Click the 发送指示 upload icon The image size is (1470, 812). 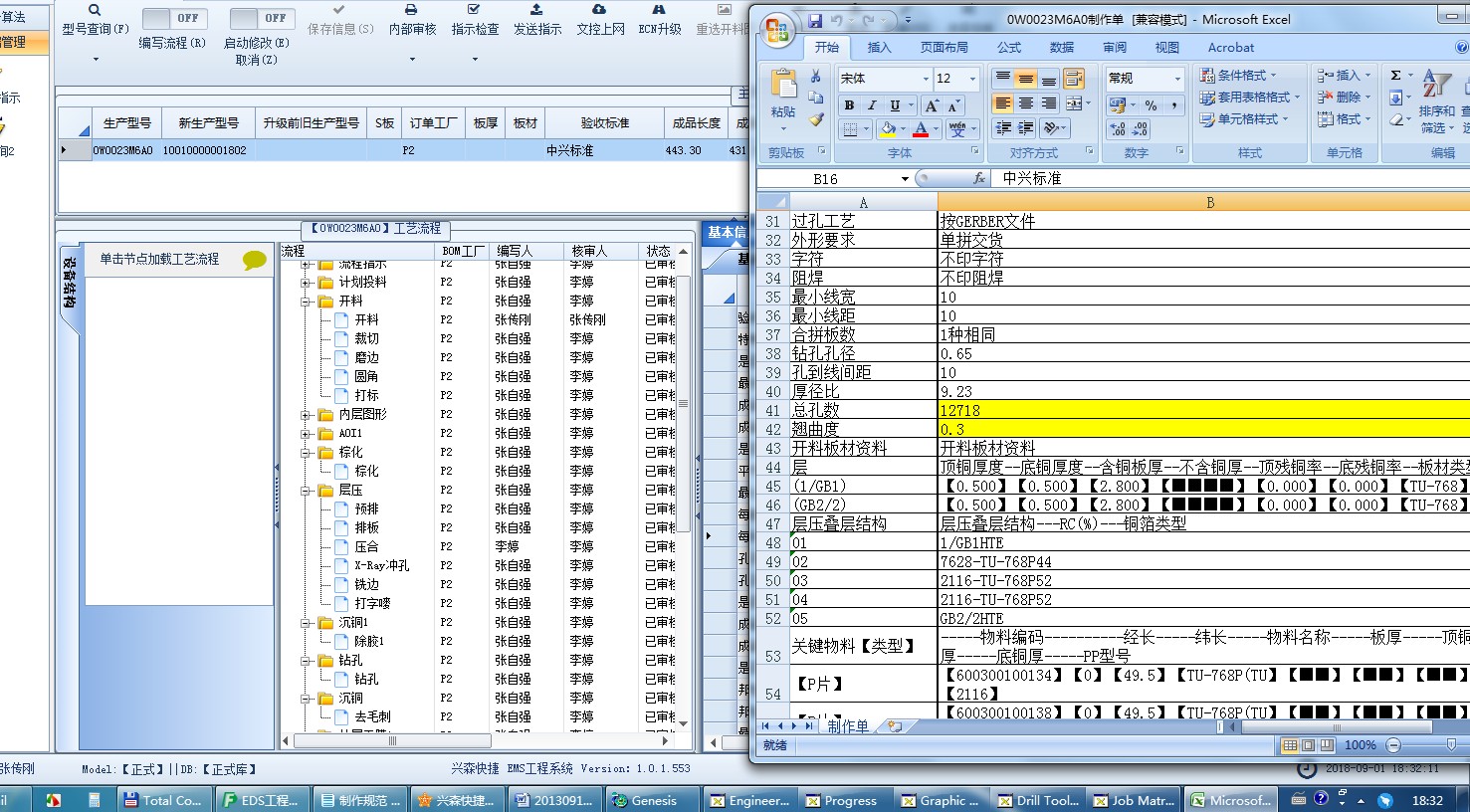[536, 10]
